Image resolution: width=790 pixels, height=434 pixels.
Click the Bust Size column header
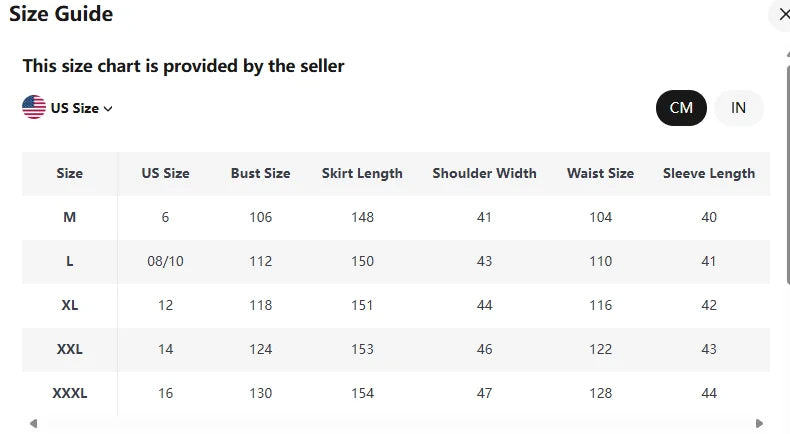click(x=260, y=173)
